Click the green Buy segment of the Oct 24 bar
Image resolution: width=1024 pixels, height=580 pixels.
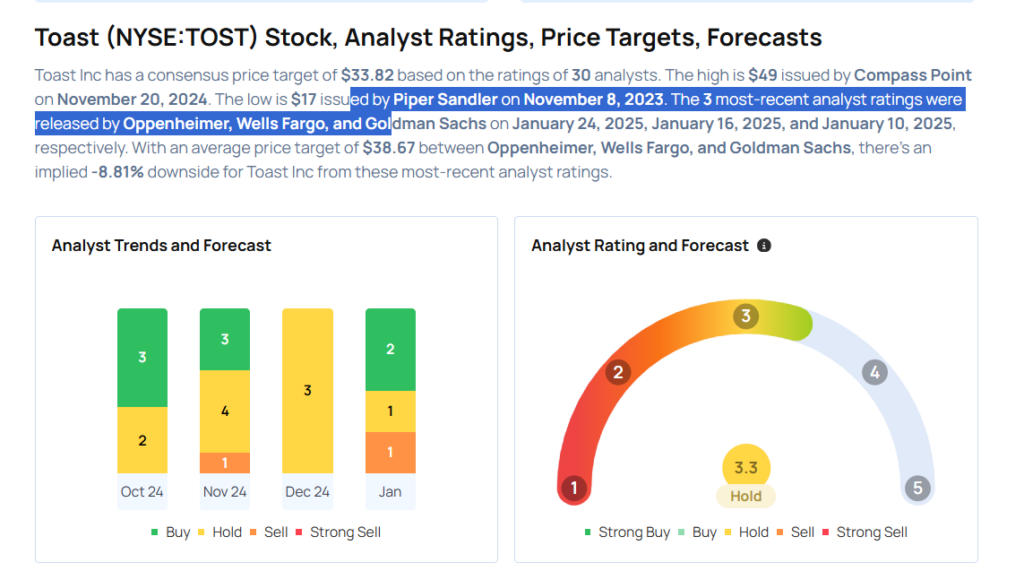point(142,357)
